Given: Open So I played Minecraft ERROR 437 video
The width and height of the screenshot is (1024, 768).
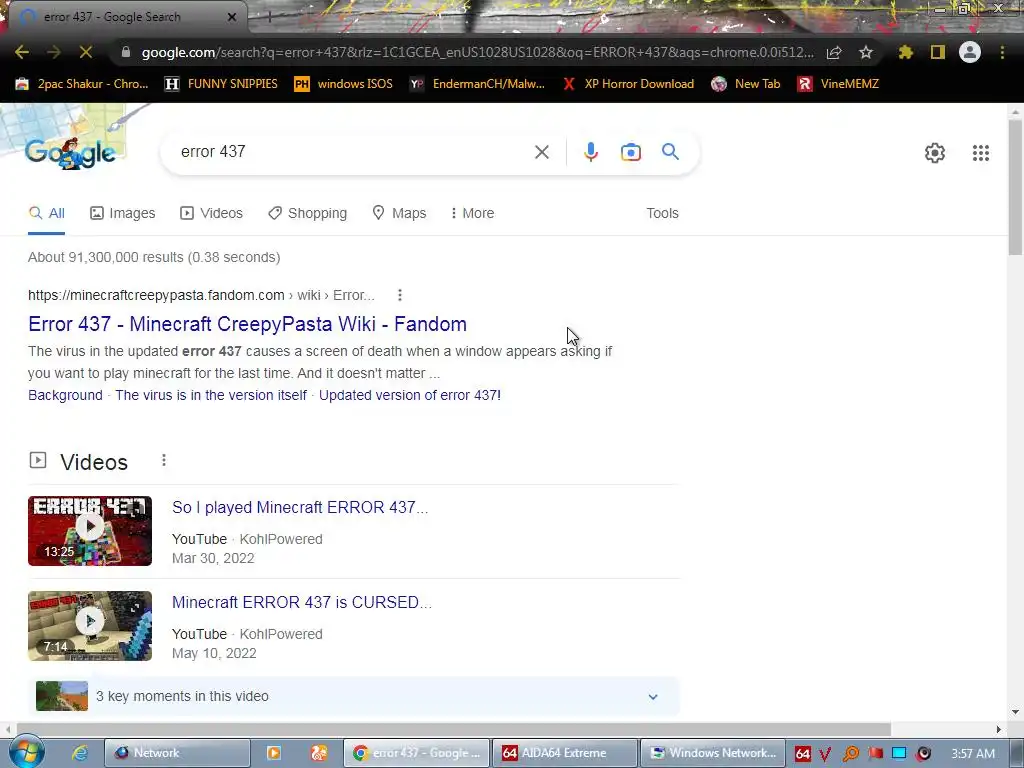Looking at the screenshot, I should (300, 507).
